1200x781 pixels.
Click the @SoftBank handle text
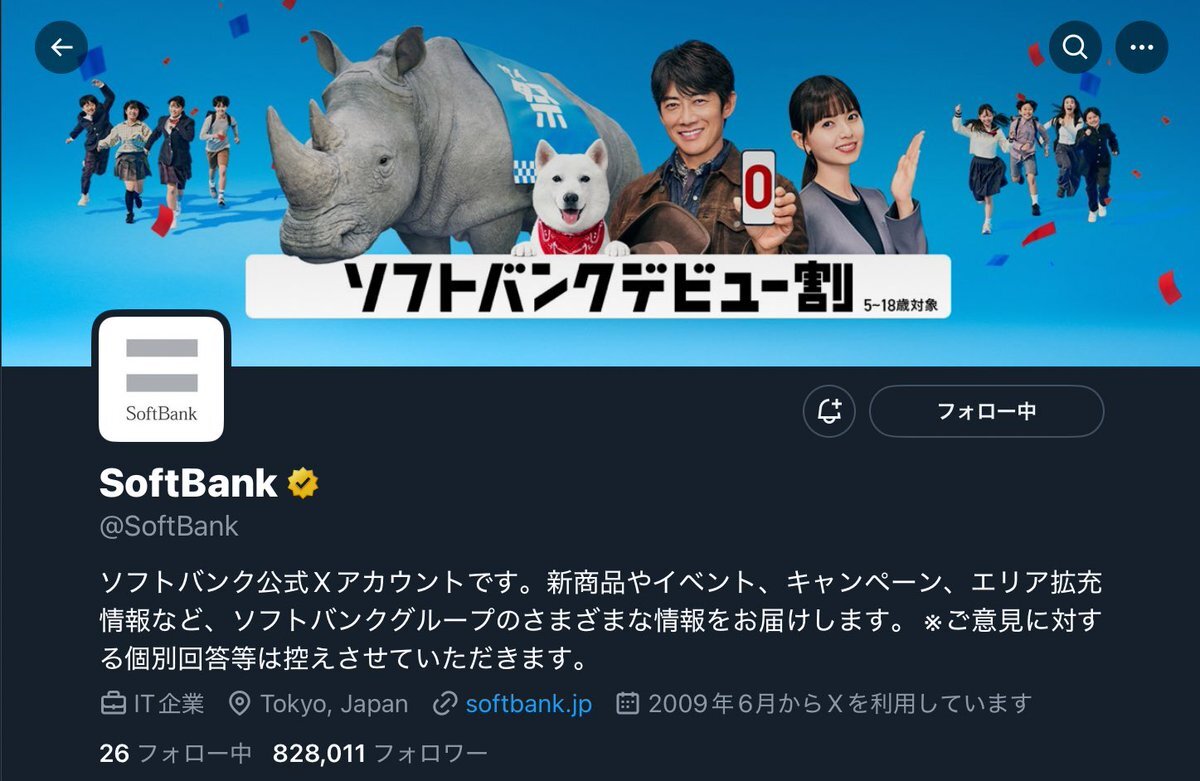click(169, 527)
